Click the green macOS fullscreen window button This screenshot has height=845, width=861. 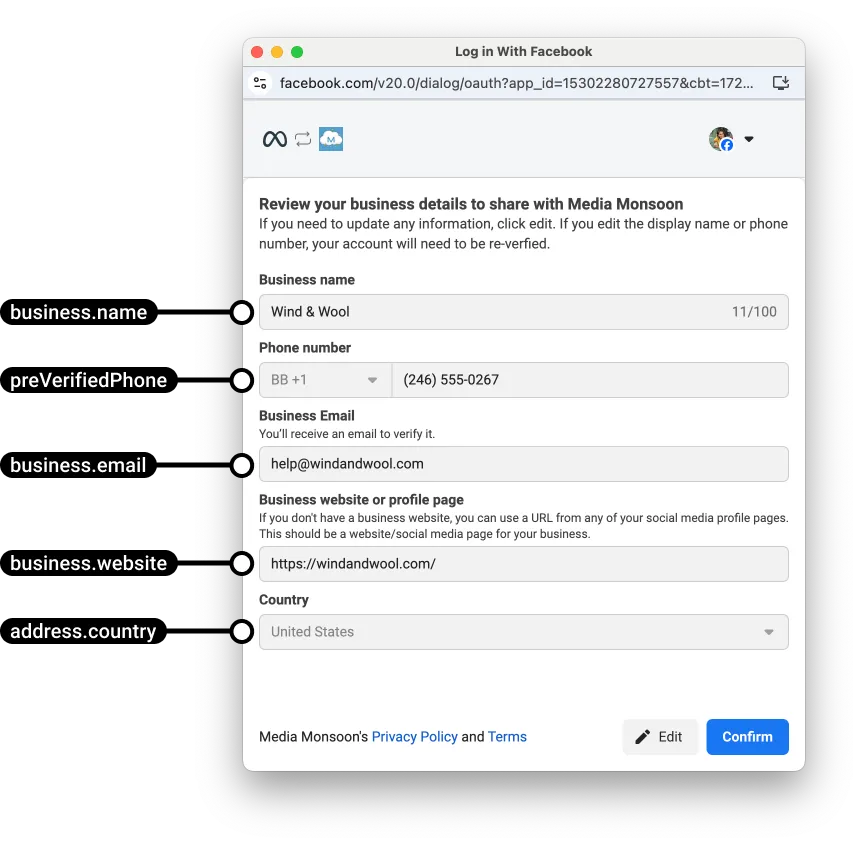coord(297,52)
